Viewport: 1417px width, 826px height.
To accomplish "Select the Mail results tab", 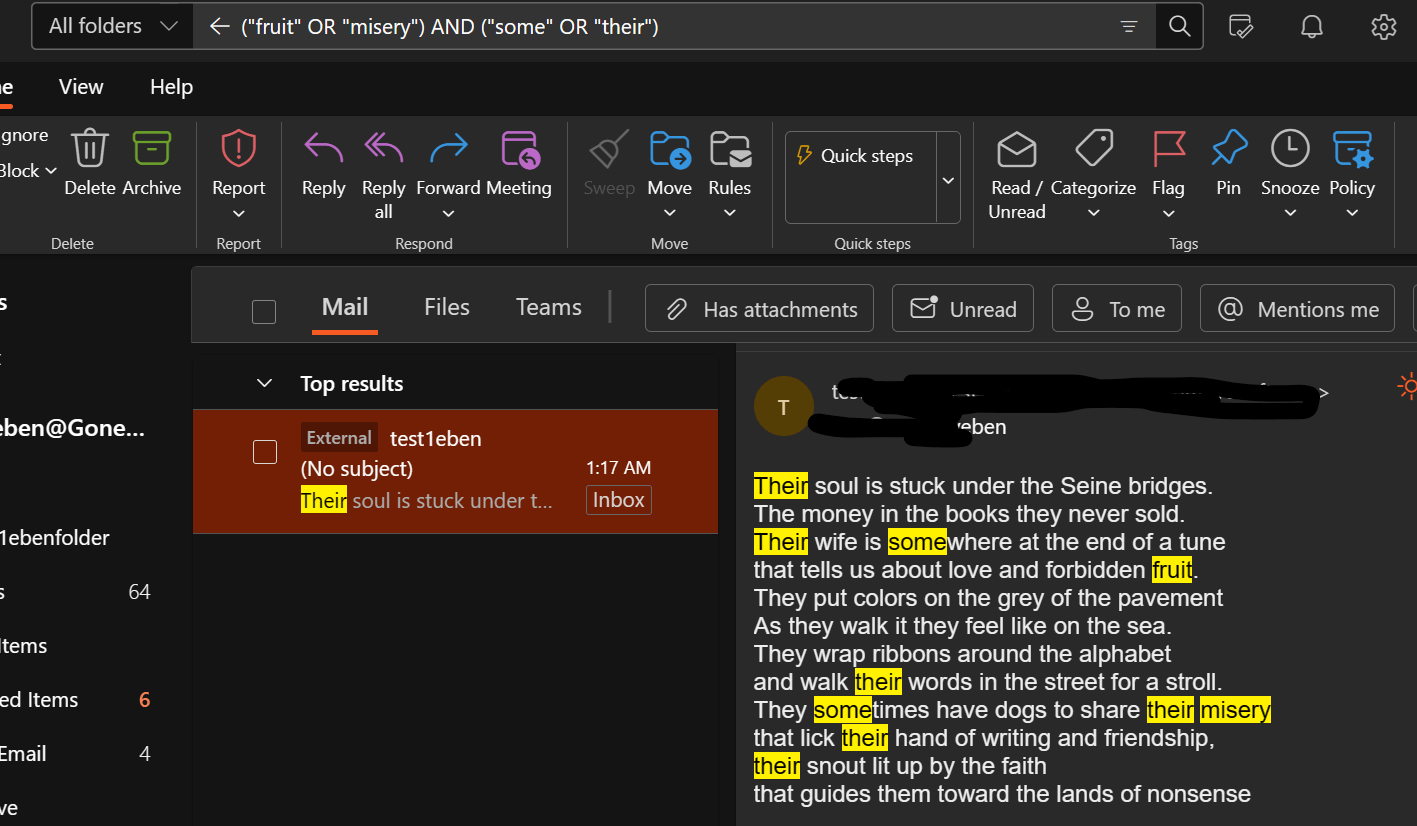I will 345,307.
